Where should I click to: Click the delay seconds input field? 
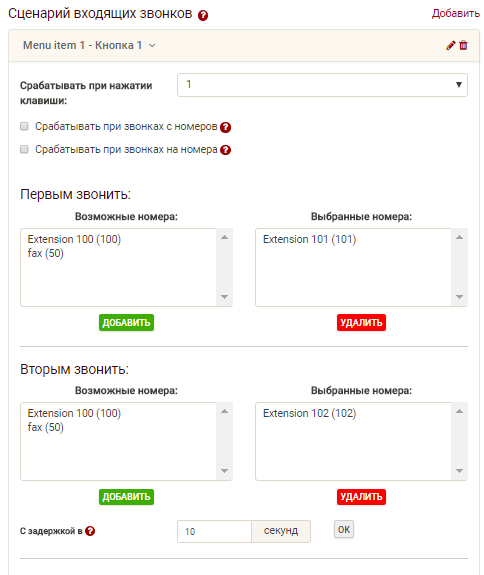[x=214, y=531]
